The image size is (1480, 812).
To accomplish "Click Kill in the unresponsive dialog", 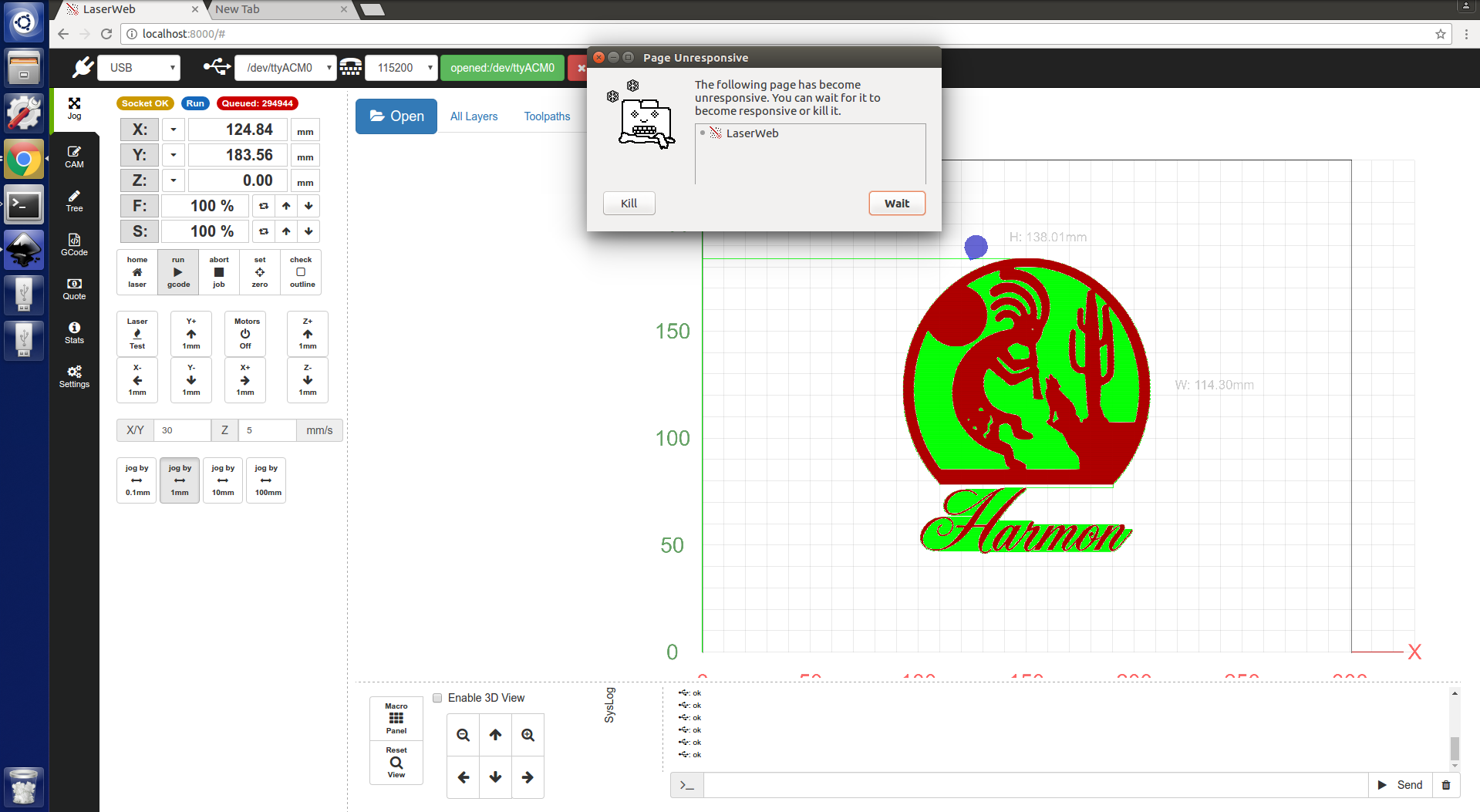I will tap(629, 204).
